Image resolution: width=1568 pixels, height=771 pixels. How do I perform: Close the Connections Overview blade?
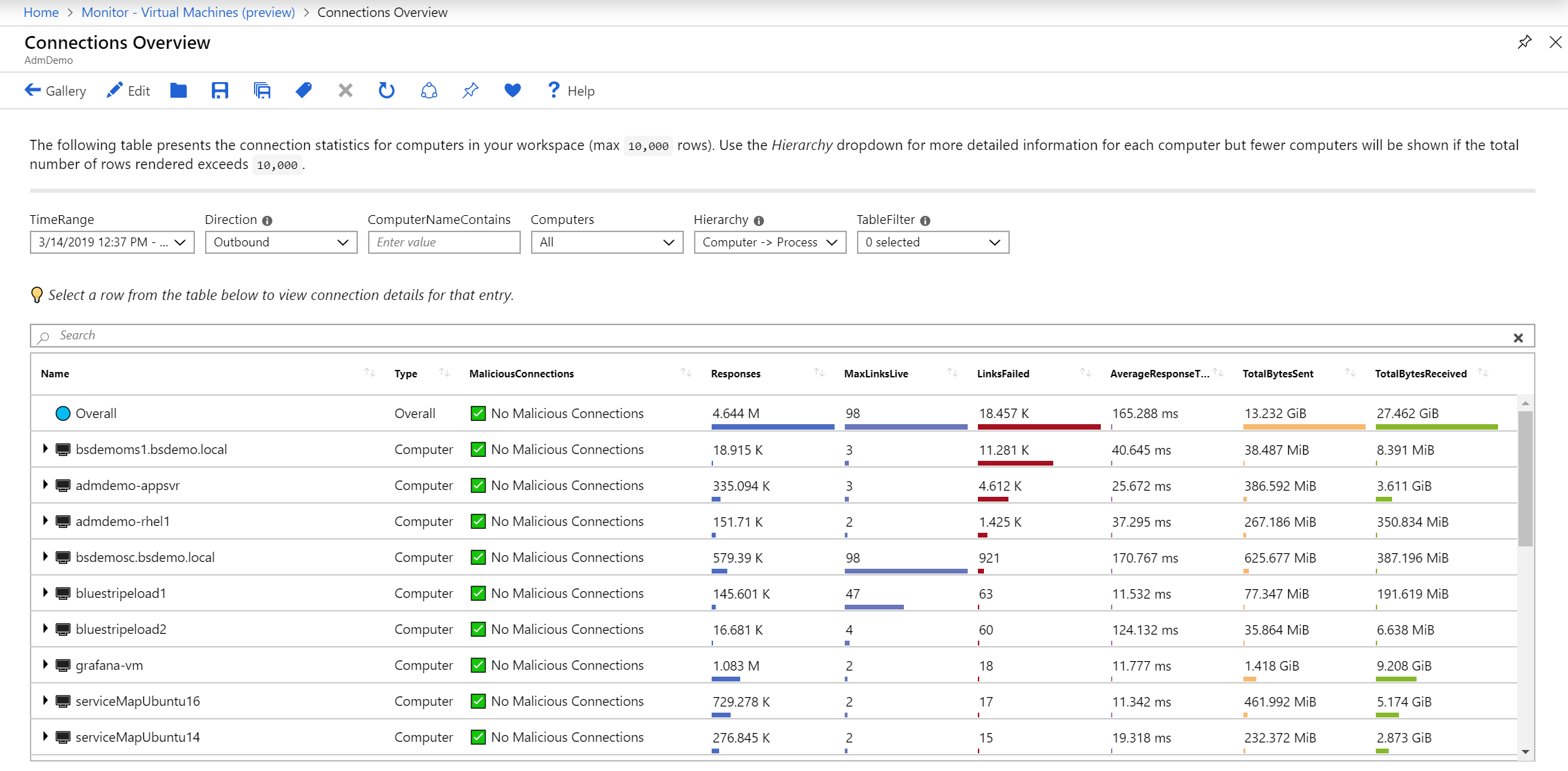[x=1555, y=42]
